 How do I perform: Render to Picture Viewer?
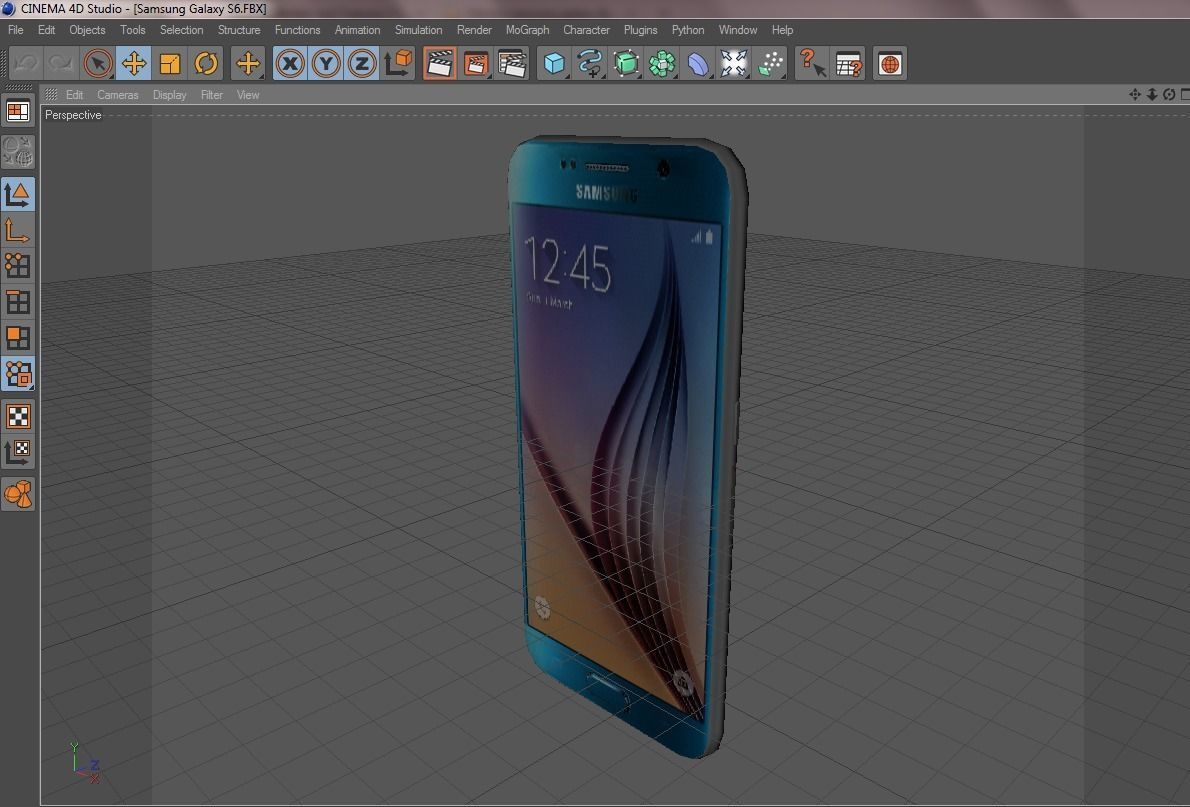click(476, 64)
